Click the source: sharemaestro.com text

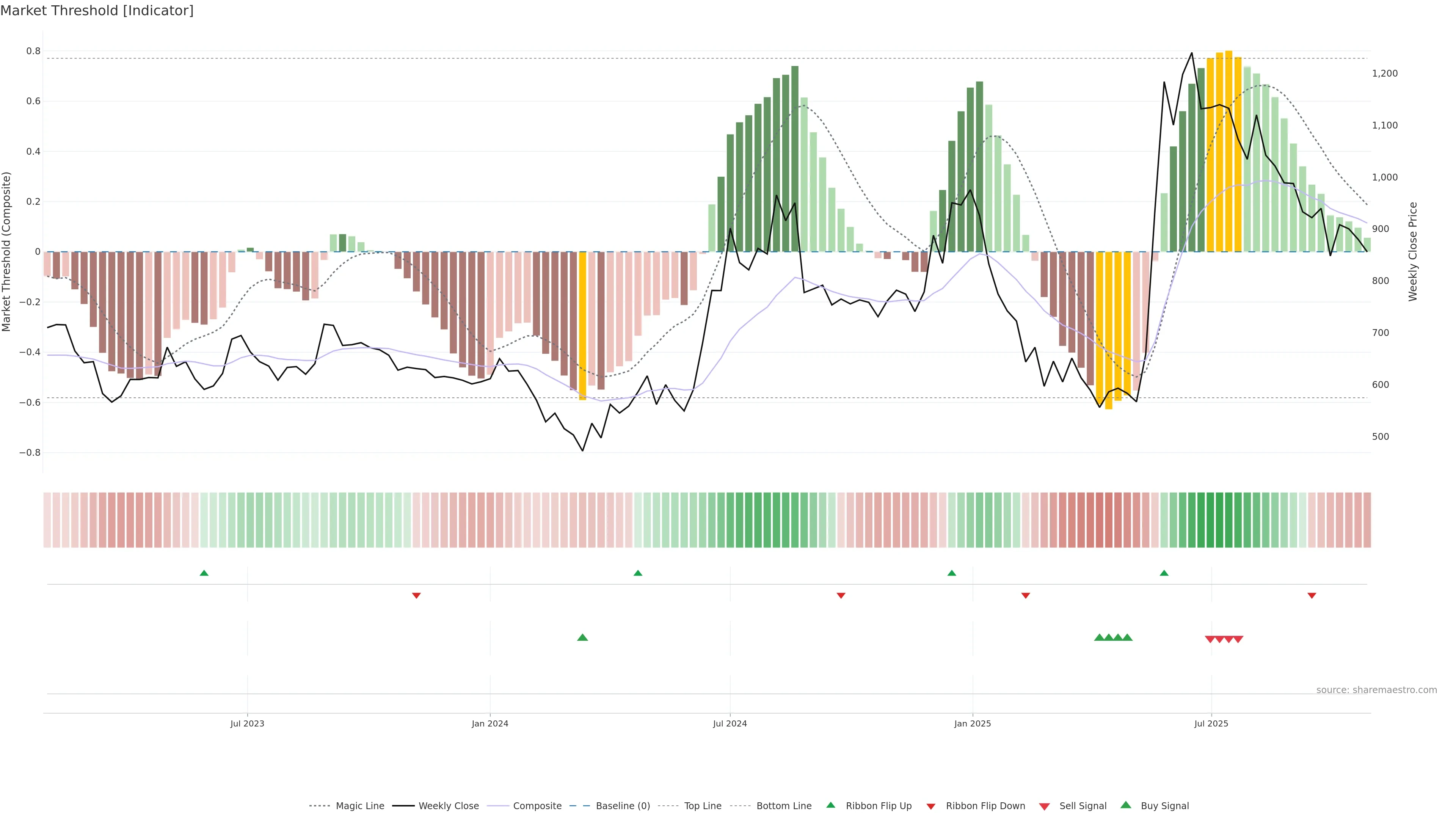coord(1376,690)
